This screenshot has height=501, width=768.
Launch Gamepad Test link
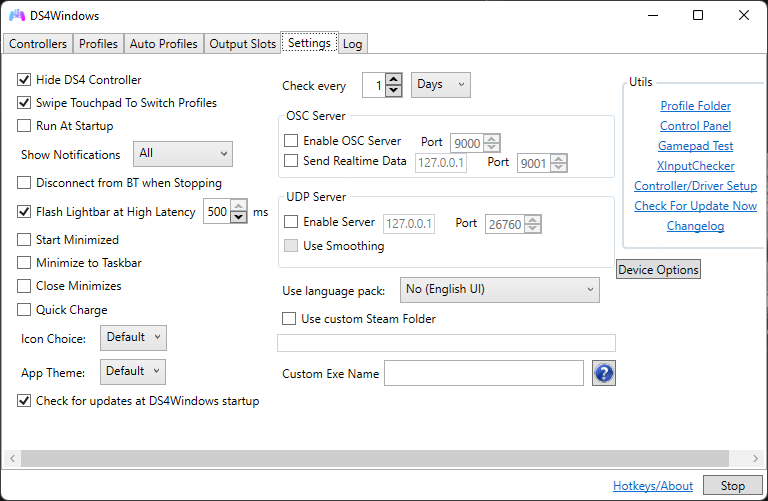[x=696, y=146]
